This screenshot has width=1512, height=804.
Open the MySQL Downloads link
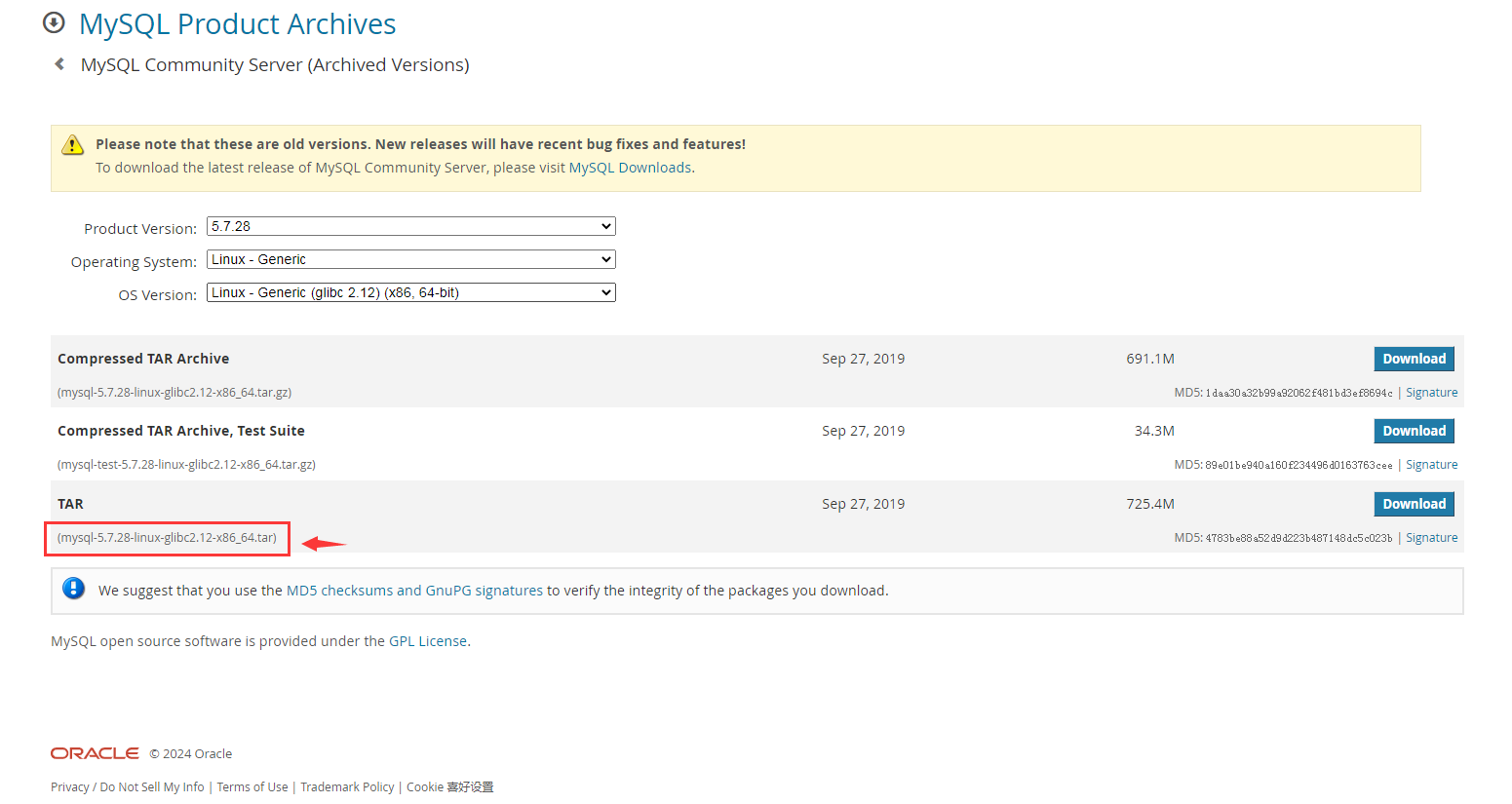click(x=630, y=168)
